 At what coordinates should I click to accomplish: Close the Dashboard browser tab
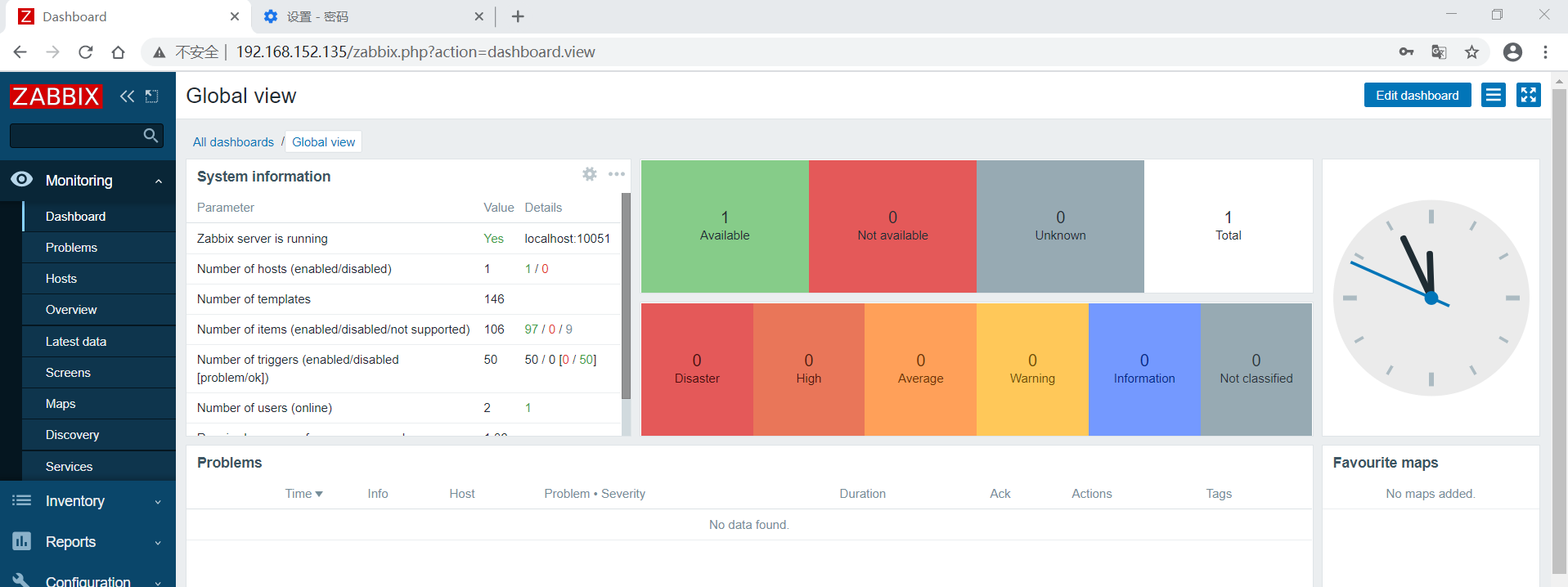click(x=235, y=16)
